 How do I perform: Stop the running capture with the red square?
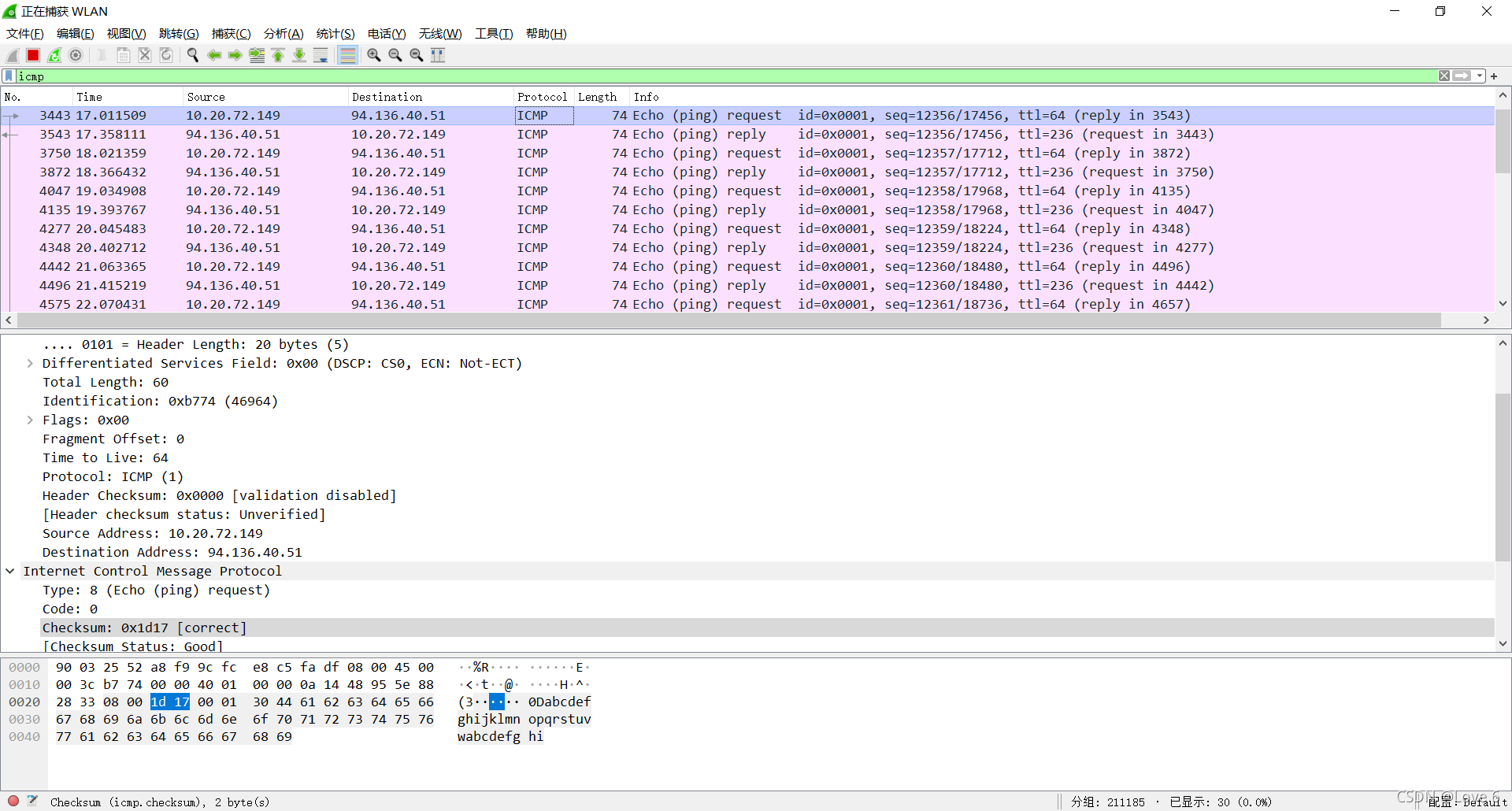(x=33, y=55)
